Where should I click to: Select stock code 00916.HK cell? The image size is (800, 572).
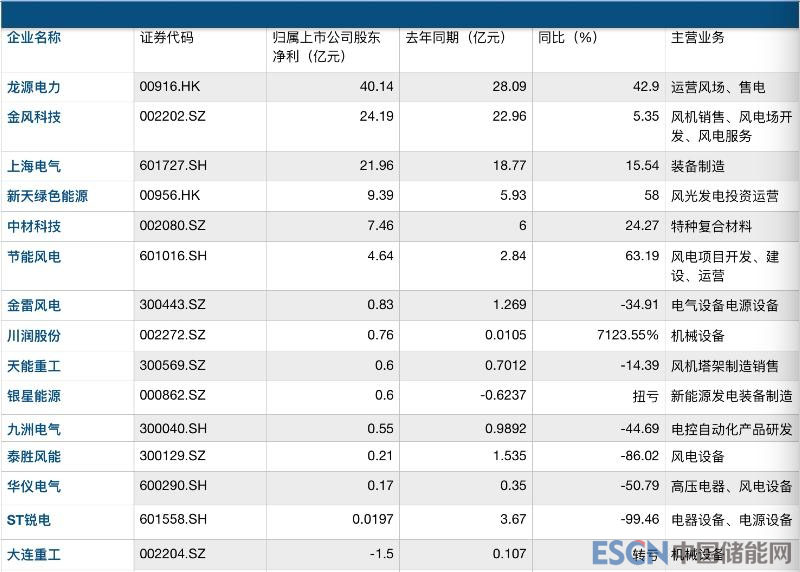coord(171,87)
